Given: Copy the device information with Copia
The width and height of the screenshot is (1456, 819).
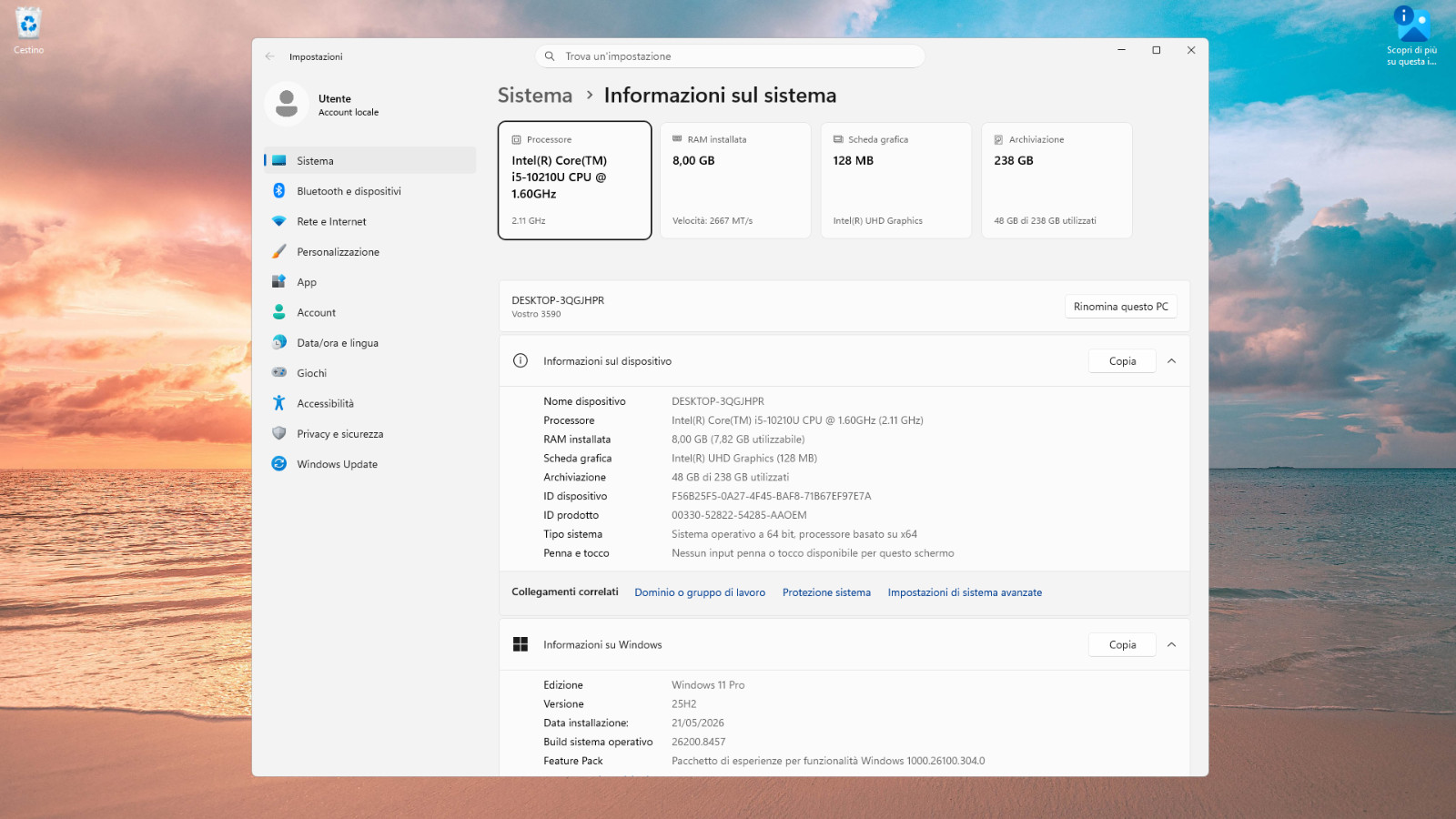Looking at the screenshot, I should click(x=1122, y=361).
